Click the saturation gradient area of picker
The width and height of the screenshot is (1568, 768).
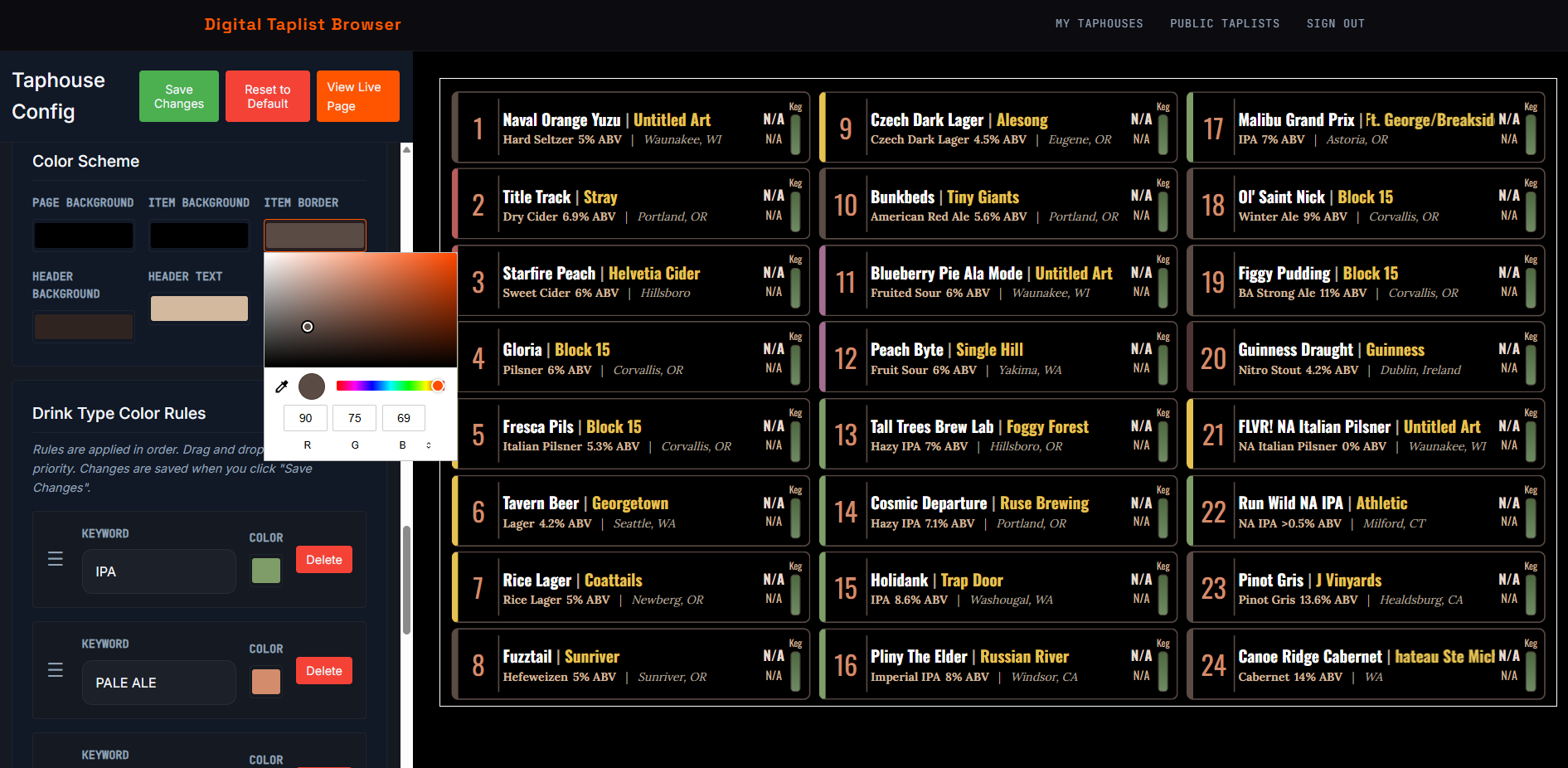click(361, 309)
